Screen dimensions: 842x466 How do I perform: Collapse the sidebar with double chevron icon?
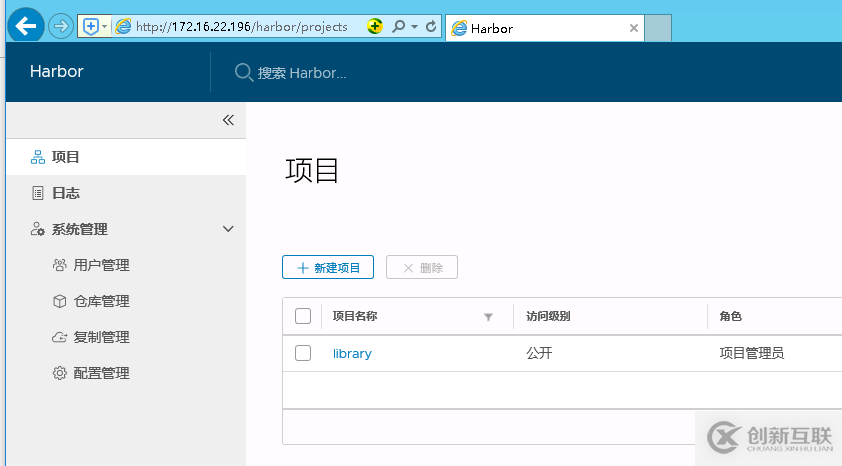click(228, 120)
